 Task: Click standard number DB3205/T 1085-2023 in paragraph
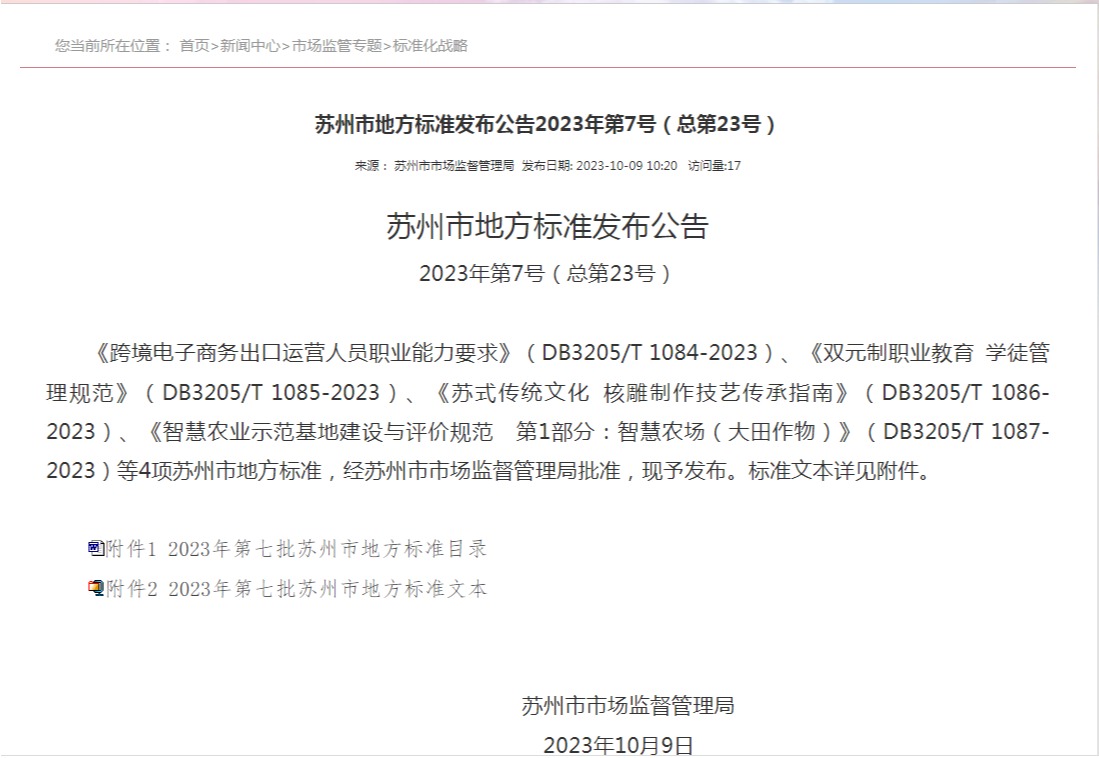(271, 392)
